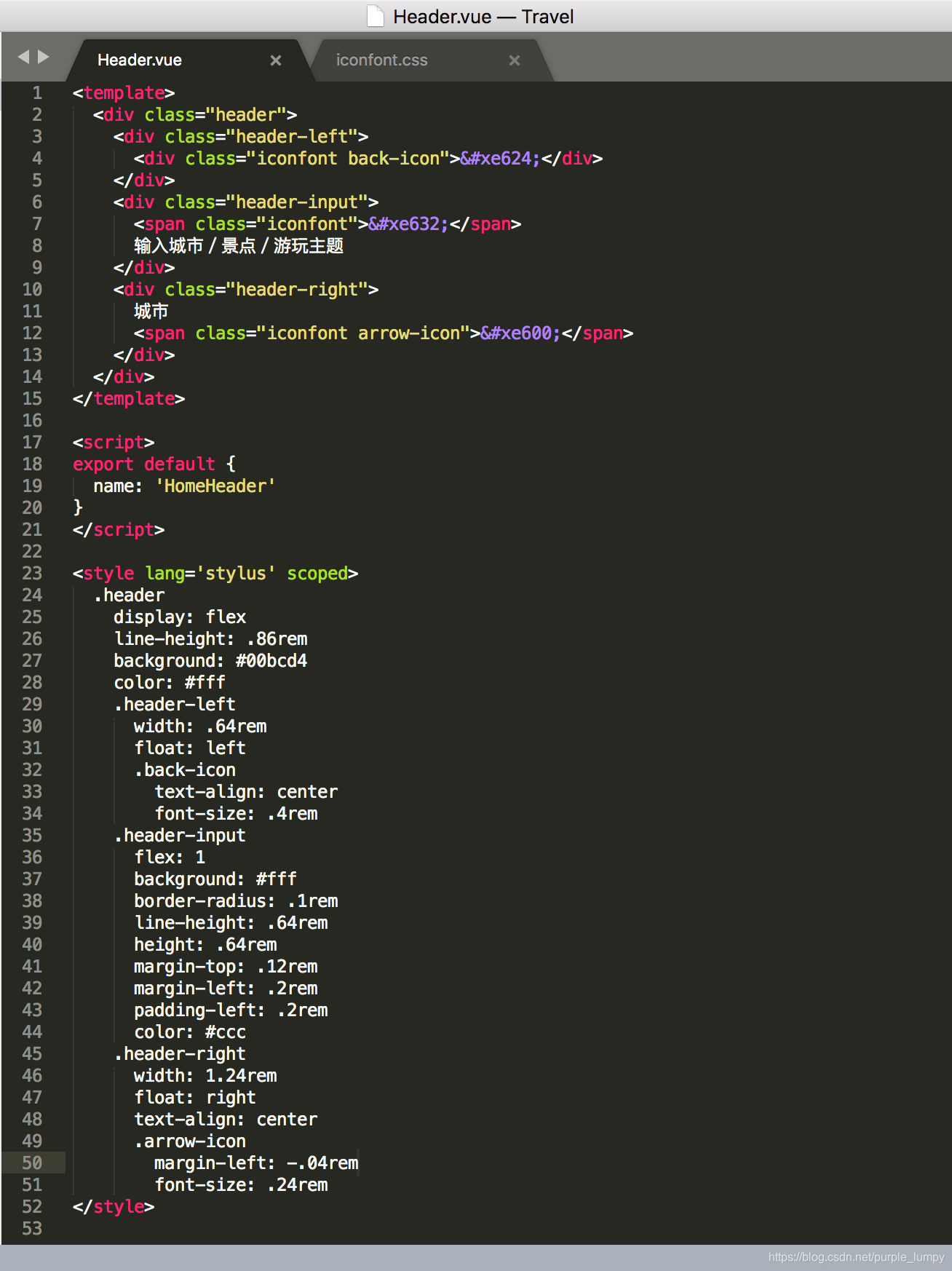952x1271 pixels.
Task: Click 'border-radius: .1rem' on line 38
Action: [236, 901]
